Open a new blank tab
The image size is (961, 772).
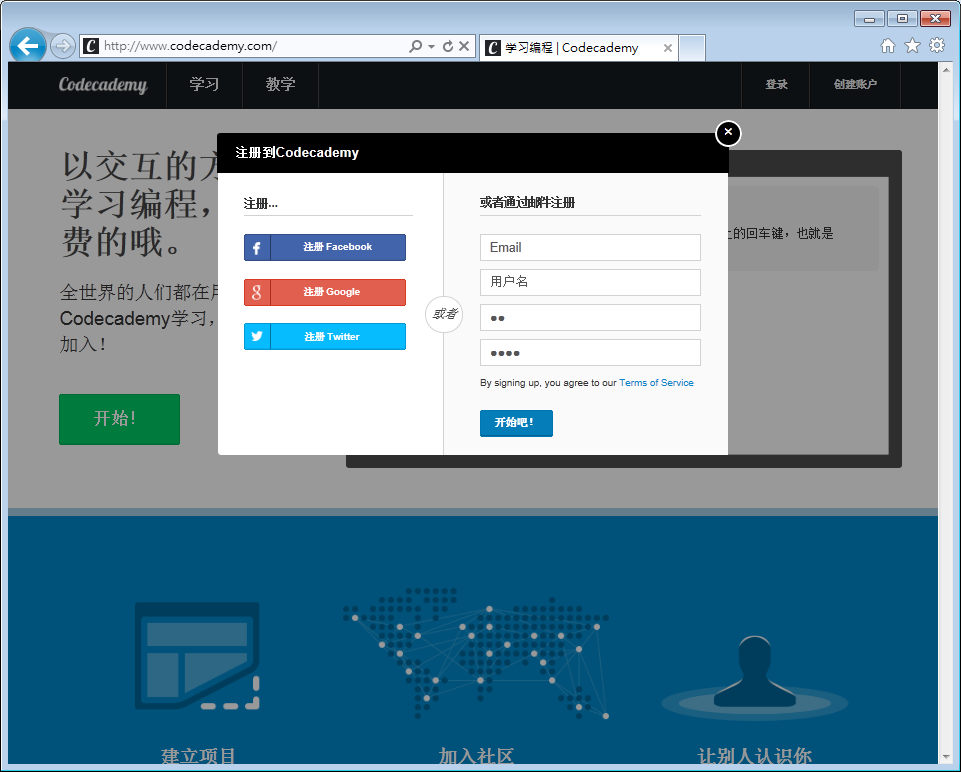click(x=693, y=48)
